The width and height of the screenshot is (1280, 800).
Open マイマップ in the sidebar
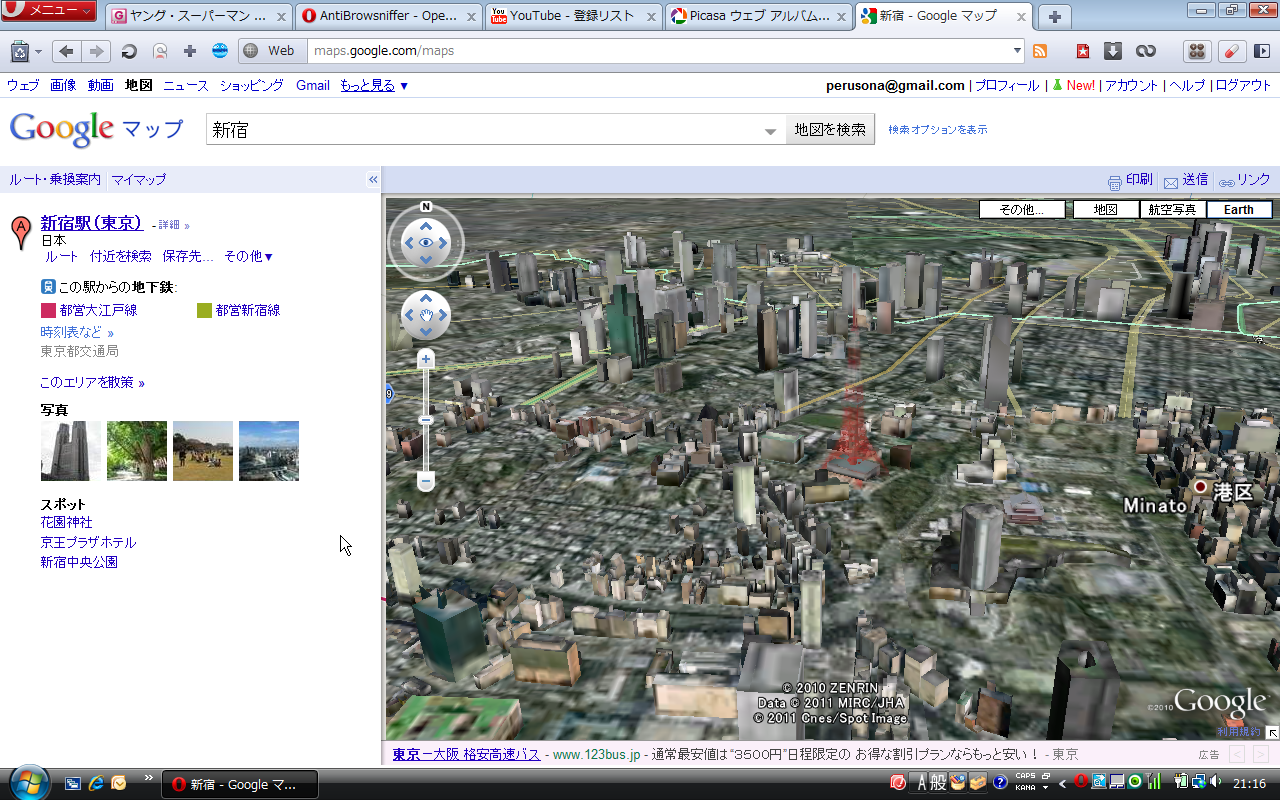pyautogui.click(x=139, y=180)
